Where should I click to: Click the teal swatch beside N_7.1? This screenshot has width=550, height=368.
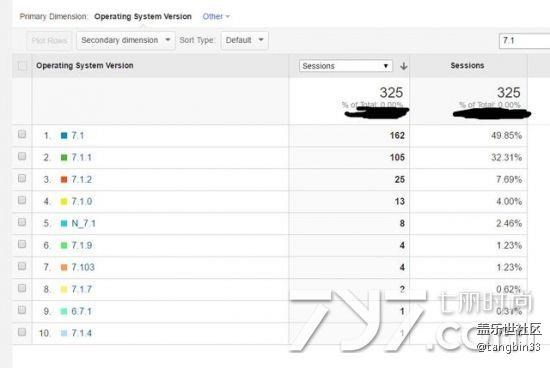coord(64,223)
